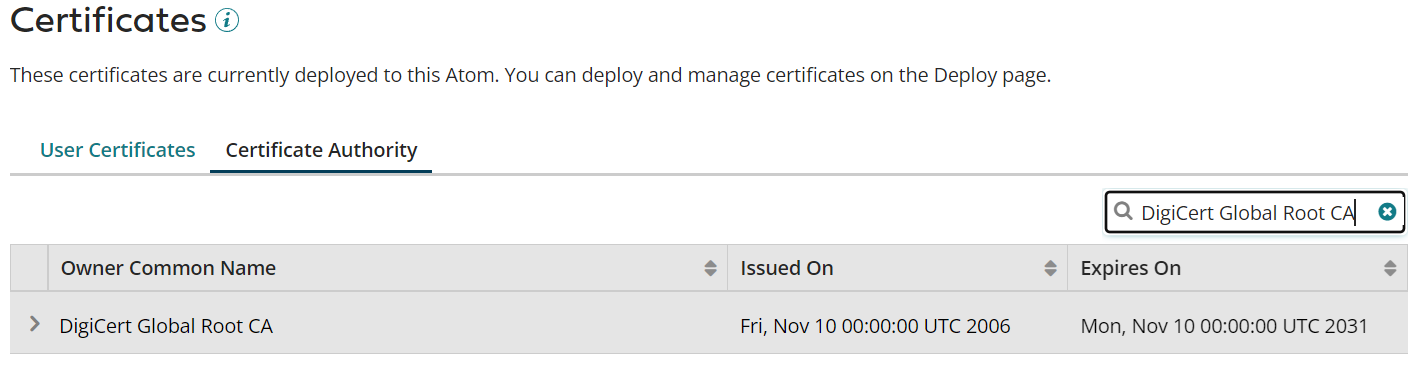Click the Owner Common Name column header
Screen dimensions: 1418x367
[168, 268]
